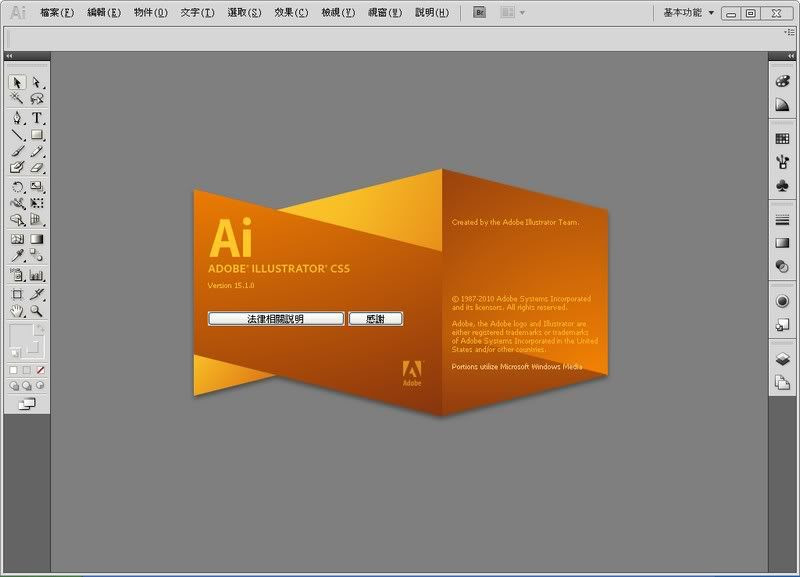Screen dimensions: 800x577
Task: Open the Brushes panel
Action: [x=782, y=162]
